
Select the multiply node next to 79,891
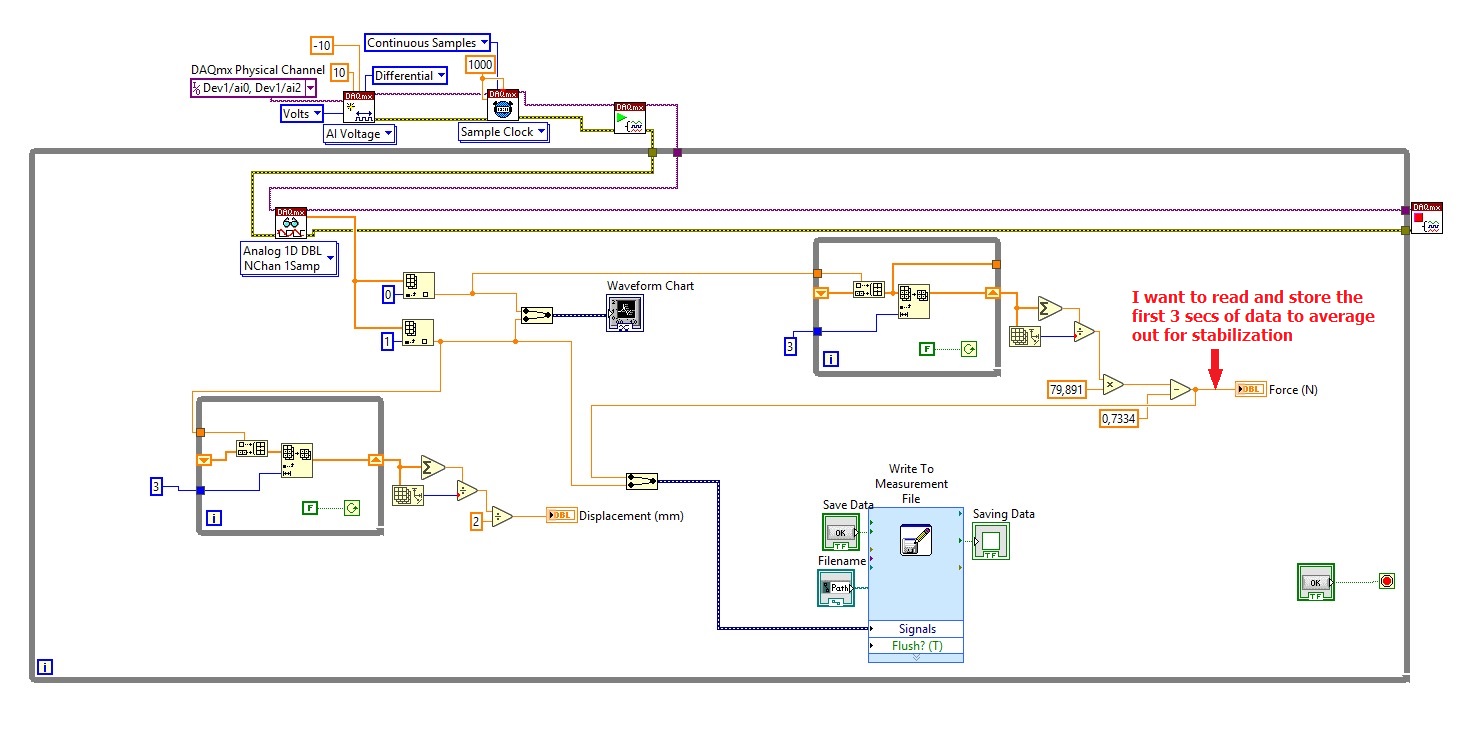[x=1112, y=383]
